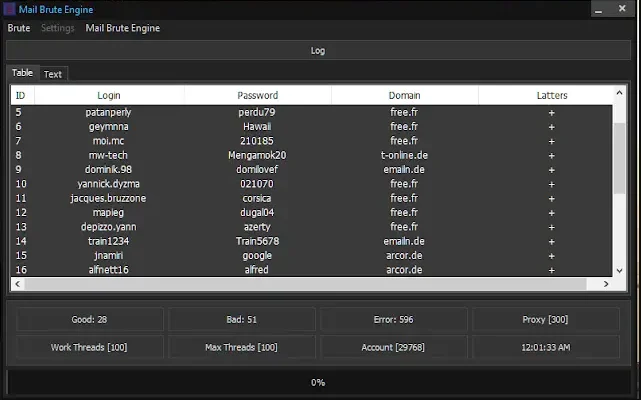Sort by the Domain column header
Viewport: 641px width, 400px height.
pos(404,95)
